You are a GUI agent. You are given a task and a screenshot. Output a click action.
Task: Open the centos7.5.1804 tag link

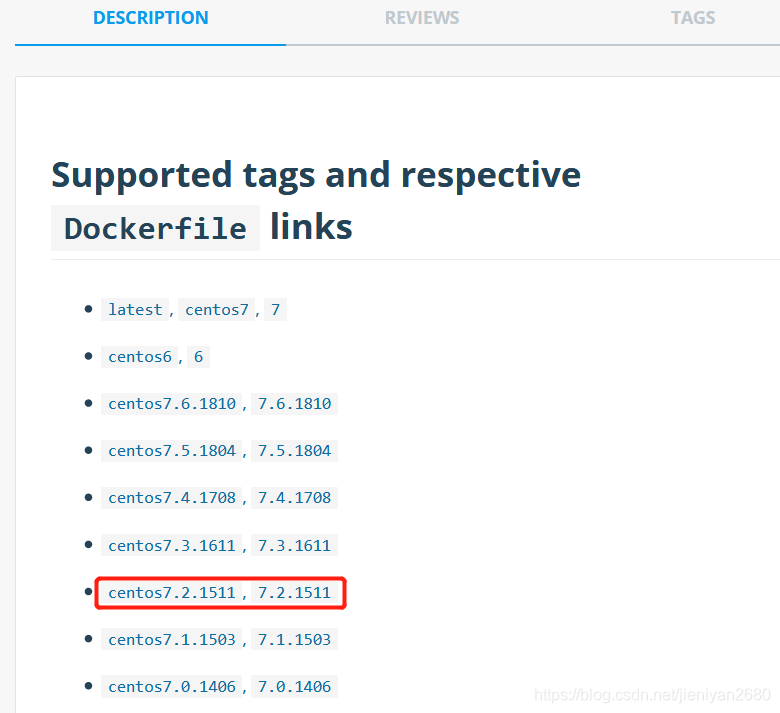point(172,451)
